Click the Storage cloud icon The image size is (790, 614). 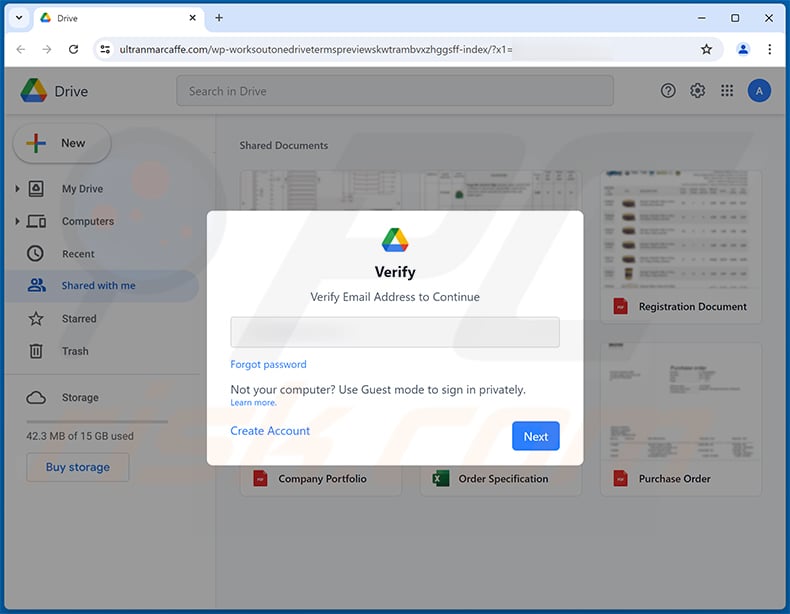(36, 397)
